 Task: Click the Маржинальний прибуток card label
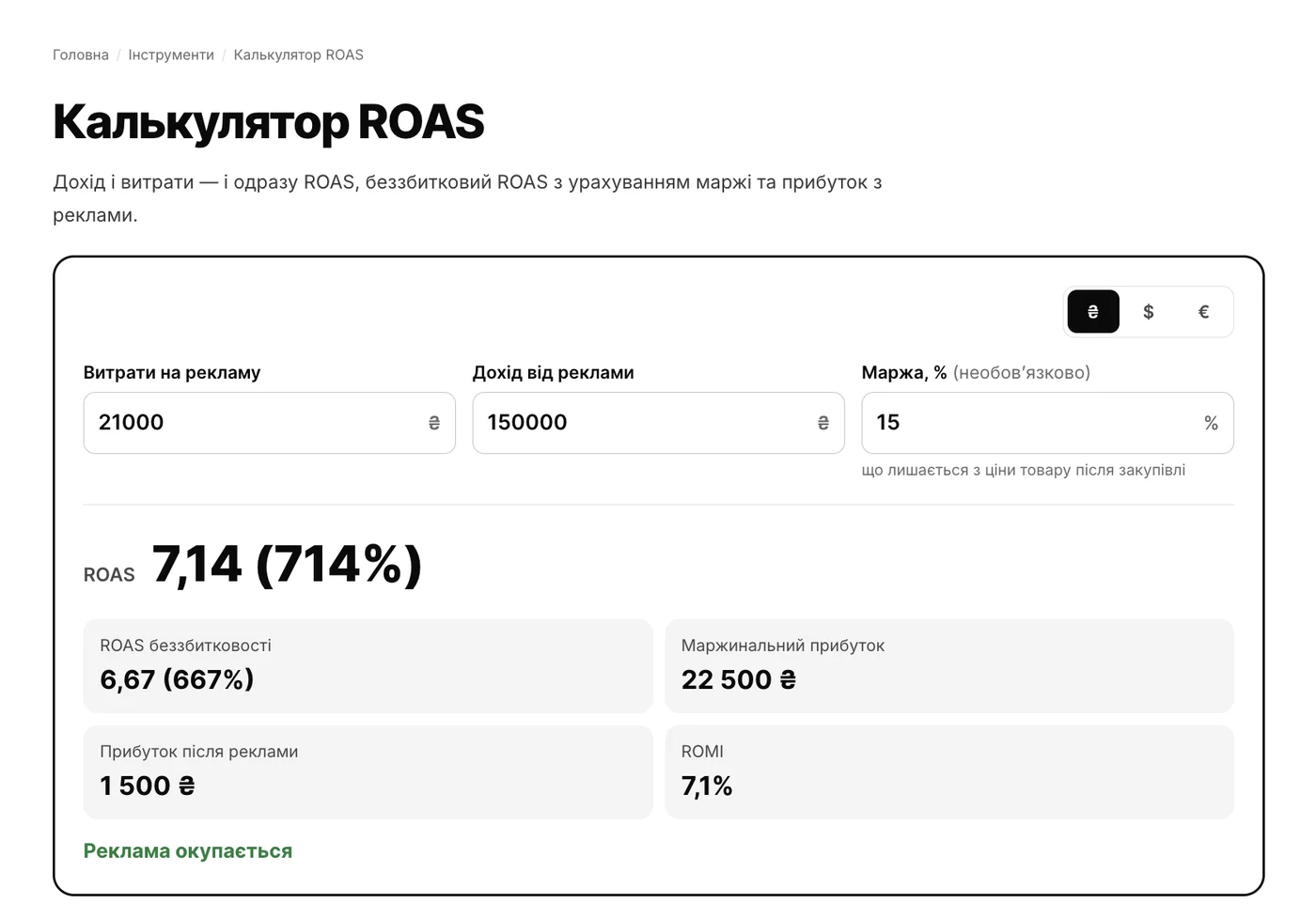coord(783,646)
